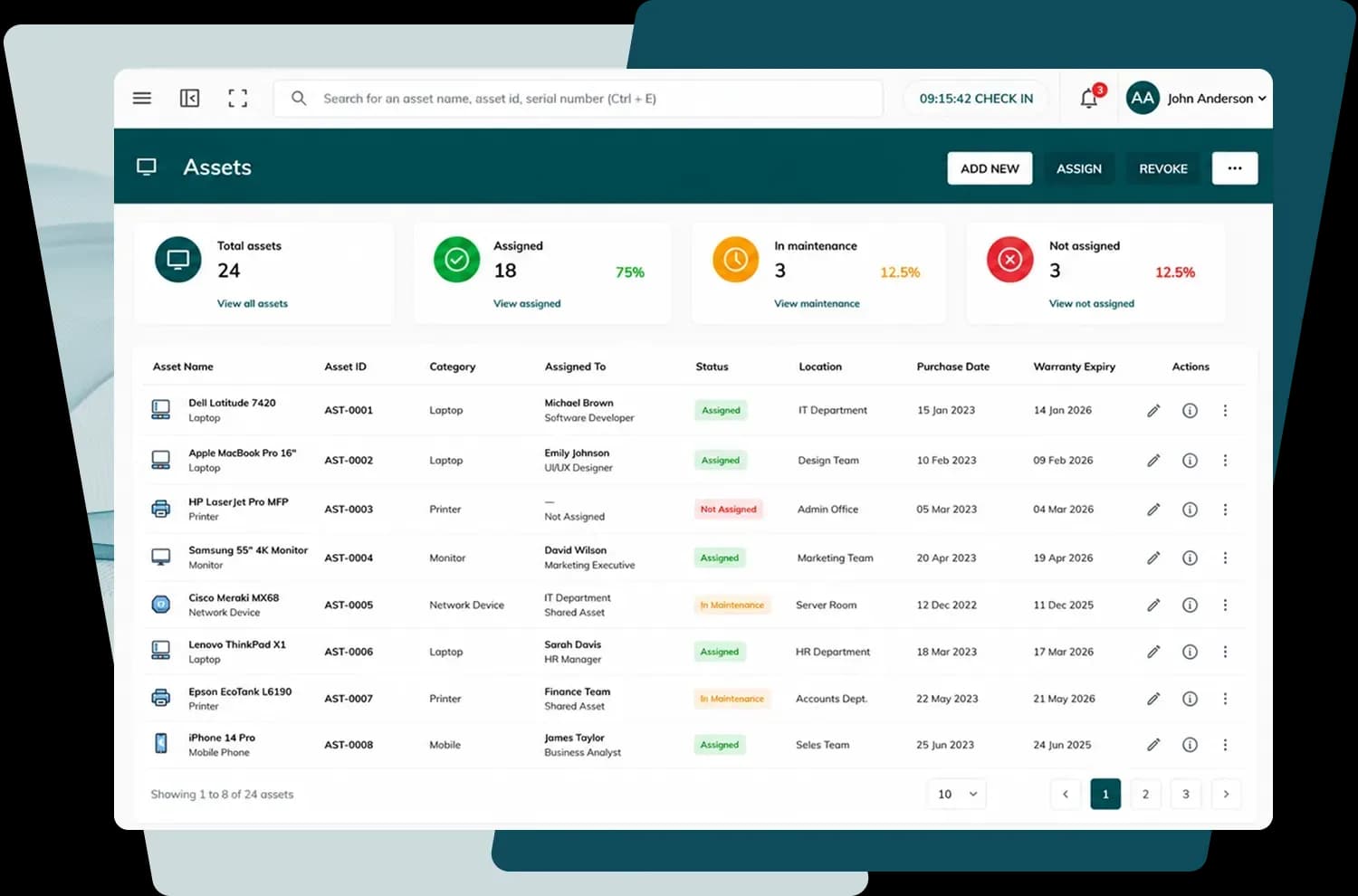
Task: Toggle fullscreen mode icon
Action: pyautogui.click(x=237, y=98)
